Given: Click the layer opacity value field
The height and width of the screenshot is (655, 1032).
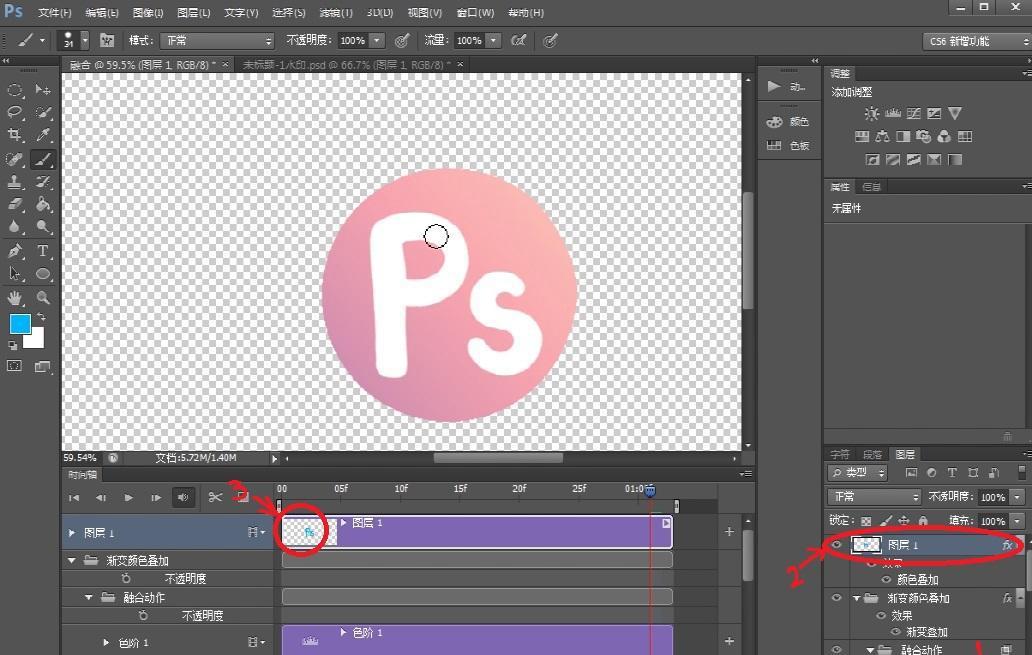Looking at the screenshot, I should pos(993,497).
